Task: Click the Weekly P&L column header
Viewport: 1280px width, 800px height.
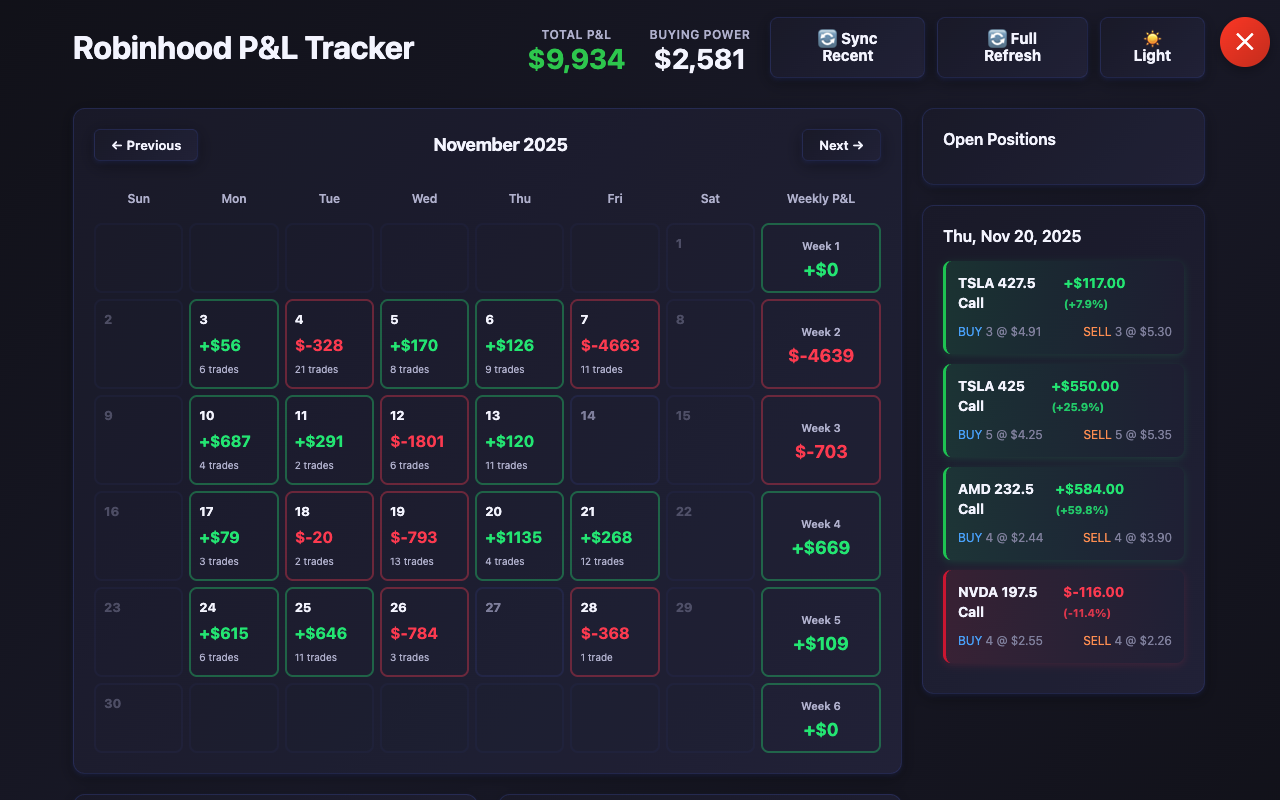Action: [821, 198]
